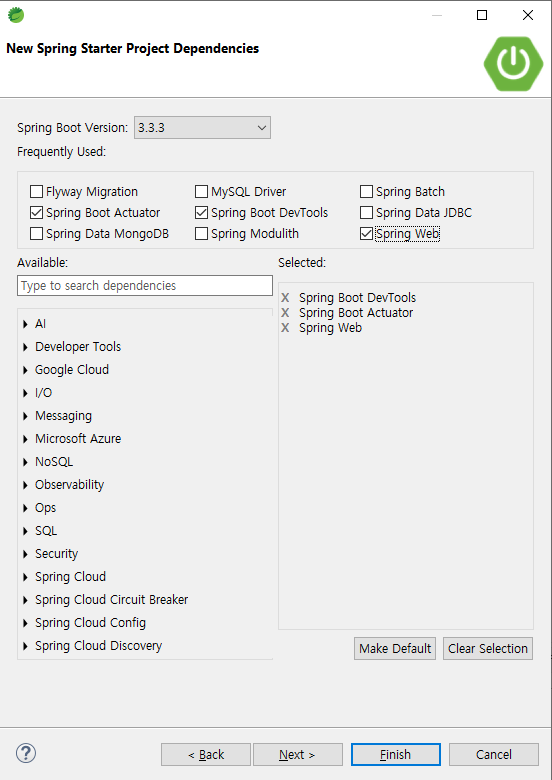Screen dimensions: 552x780
Task: Expand the Microsoft Azure category
Action: coord(25,439)
